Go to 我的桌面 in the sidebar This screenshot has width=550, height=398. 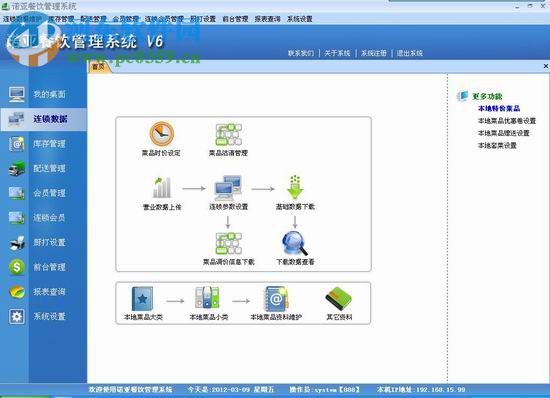[44, 94]
